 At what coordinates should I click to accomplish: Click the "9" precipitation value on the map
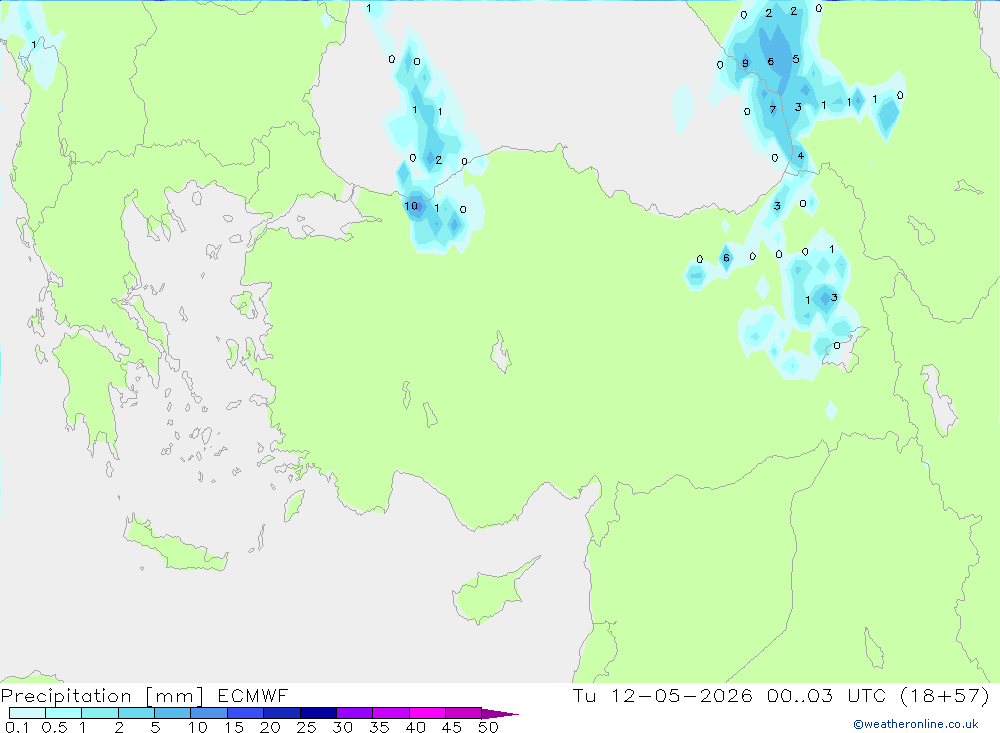pyautogui.click(x=745, y=63)
